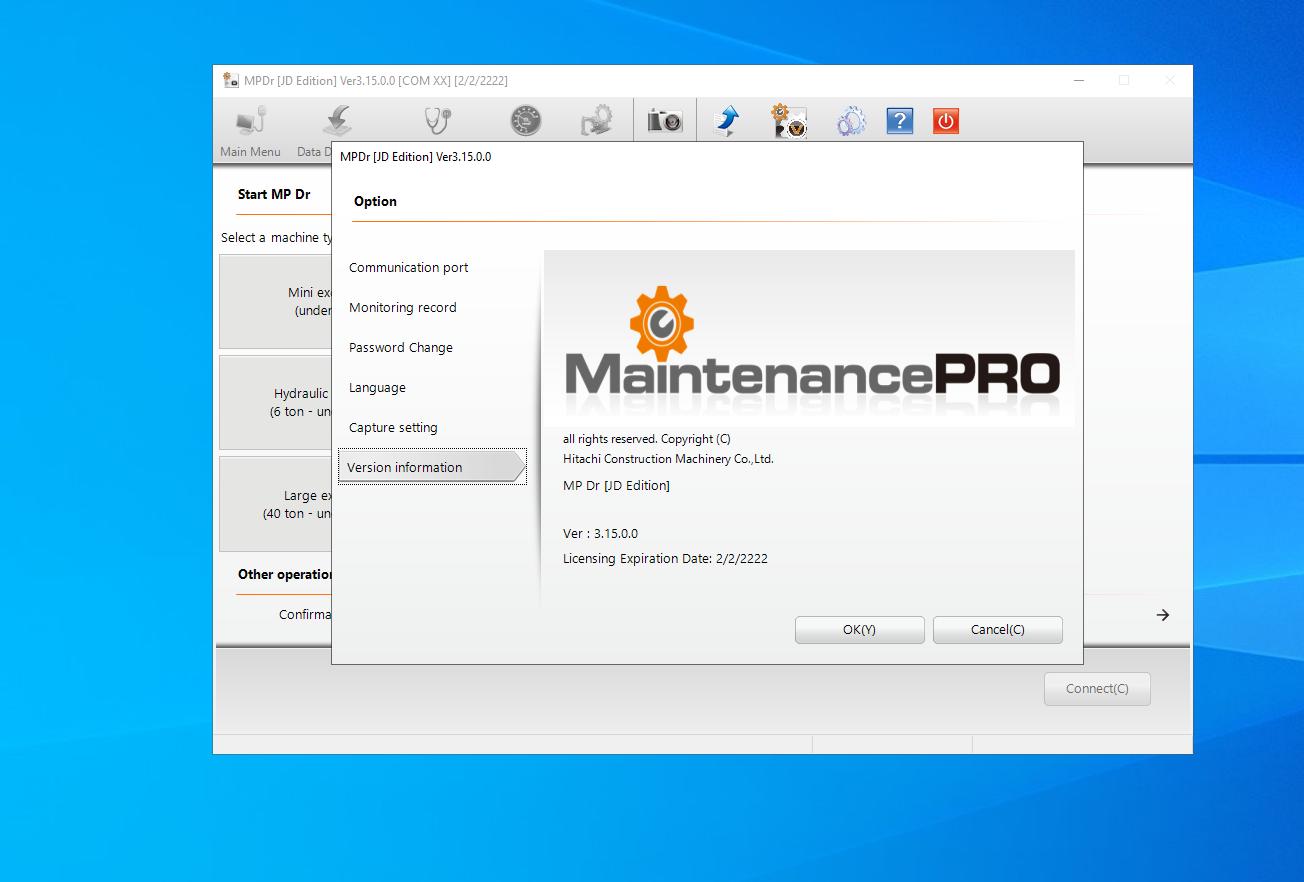Open Options via the gear-camera icon
1304x882 pixels.
789,118
